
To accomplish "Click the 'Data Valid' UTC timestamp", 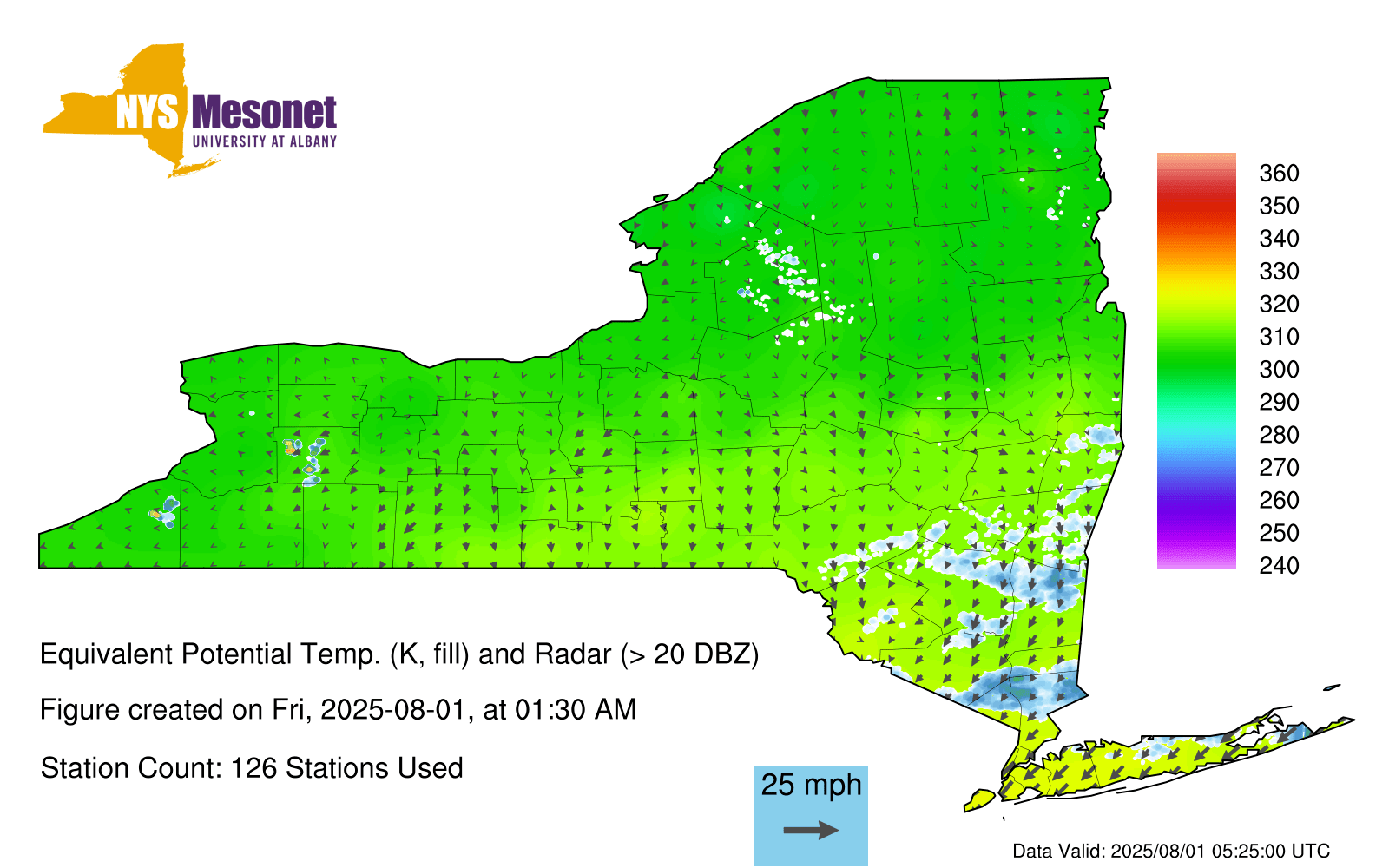I will (x=1171, y=852).
